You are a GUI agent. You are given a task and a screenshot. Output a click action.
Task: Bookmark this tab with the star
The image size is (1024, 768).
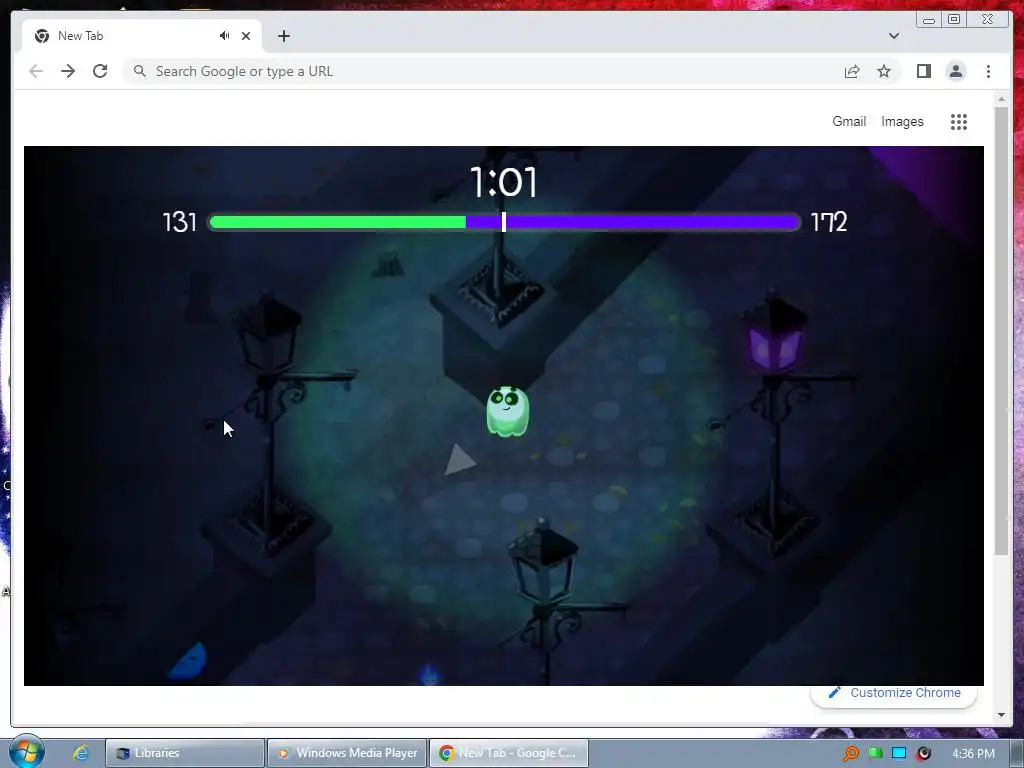[884, 71]
